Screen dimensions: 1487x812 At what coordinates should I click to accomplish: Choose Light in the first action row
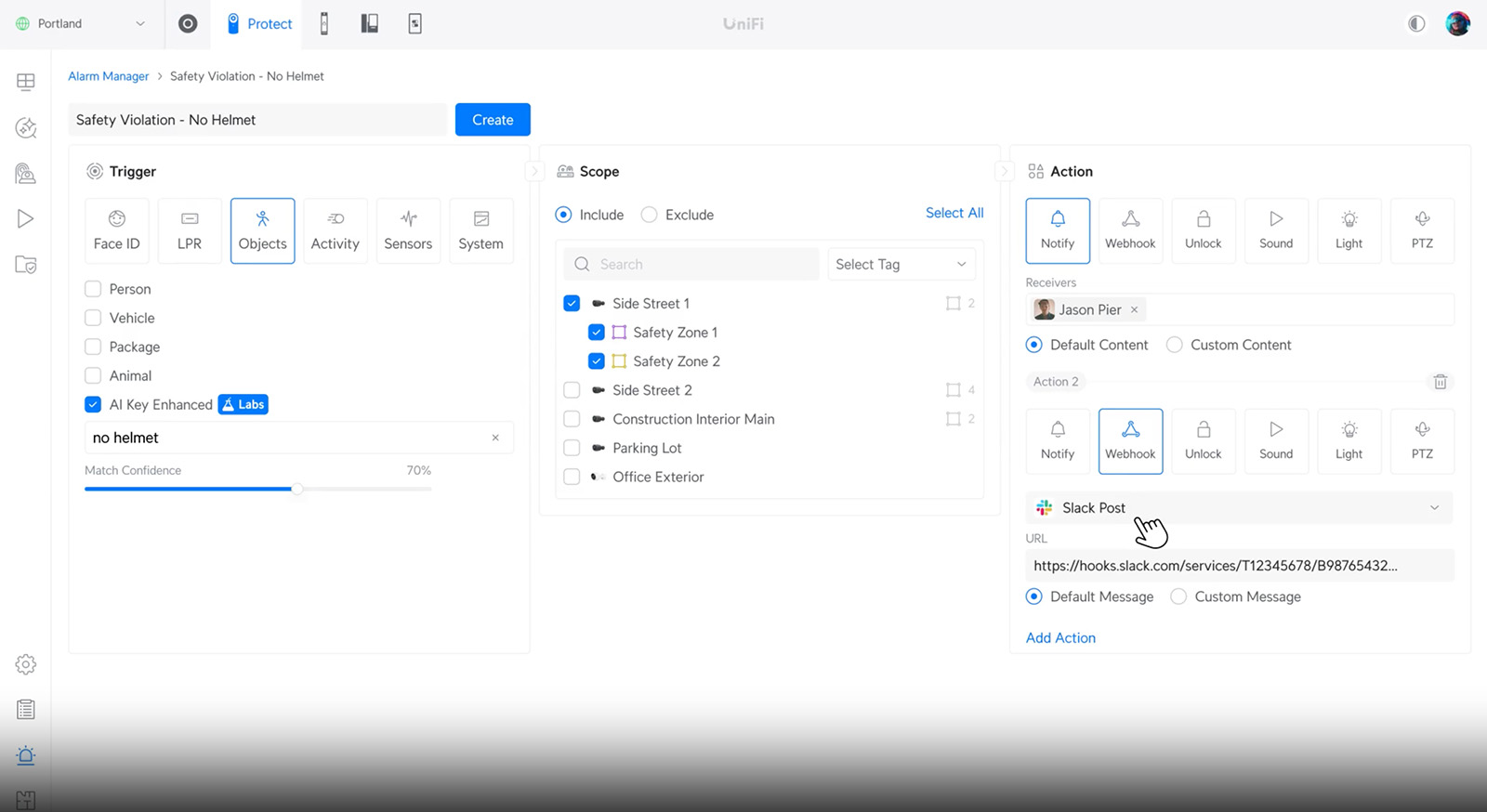click(x=1349, y=230)
